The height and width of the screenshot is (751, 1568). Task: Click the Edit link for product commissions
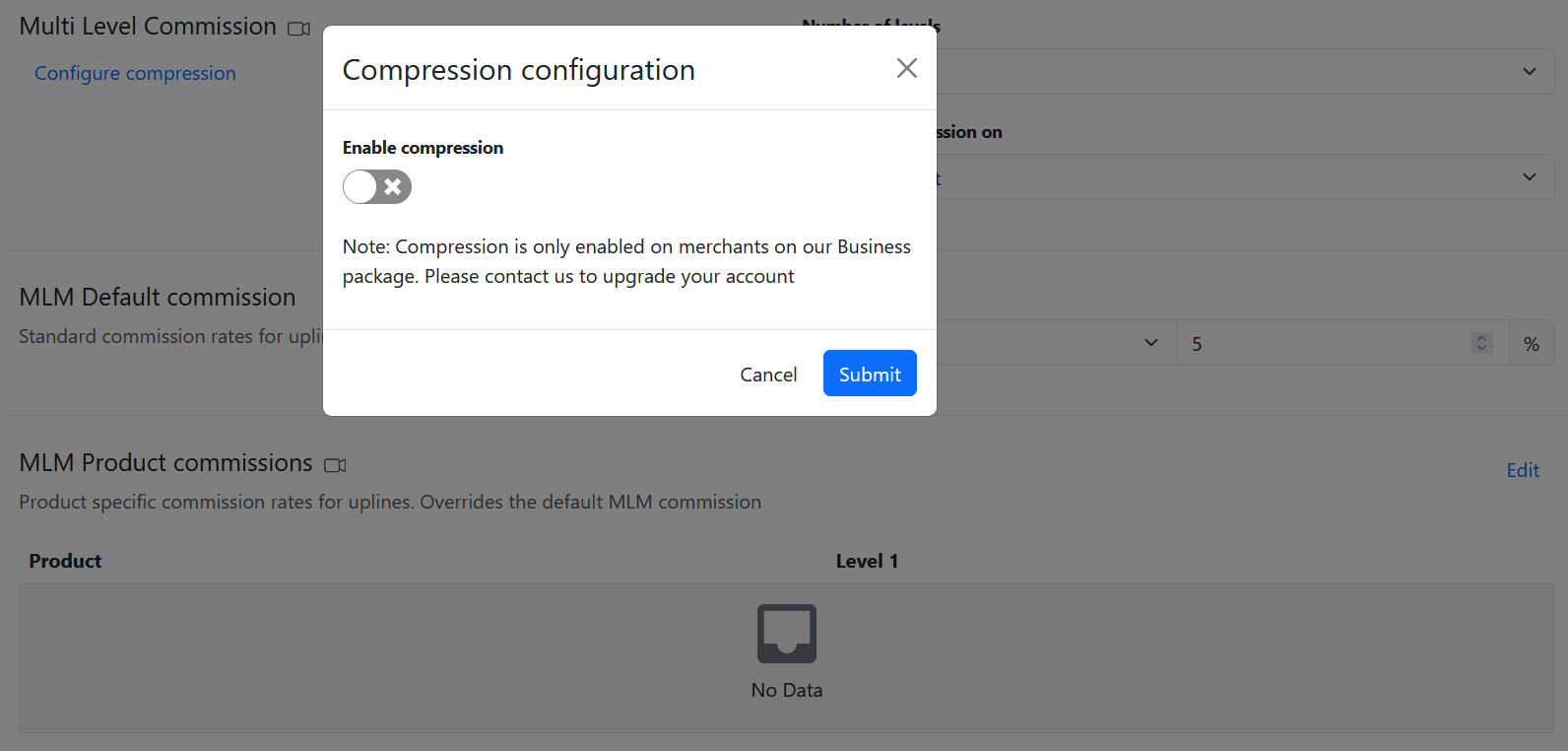coord(1522,470)
